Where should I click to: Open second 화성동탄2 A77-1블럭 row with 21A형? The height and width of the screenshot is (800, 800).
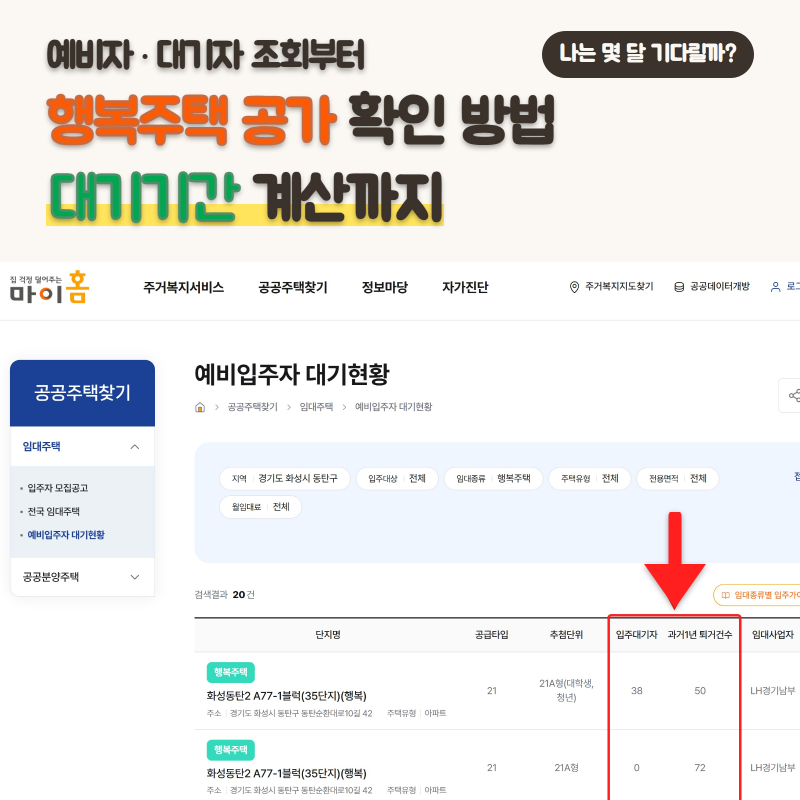[x=286, y=773]
